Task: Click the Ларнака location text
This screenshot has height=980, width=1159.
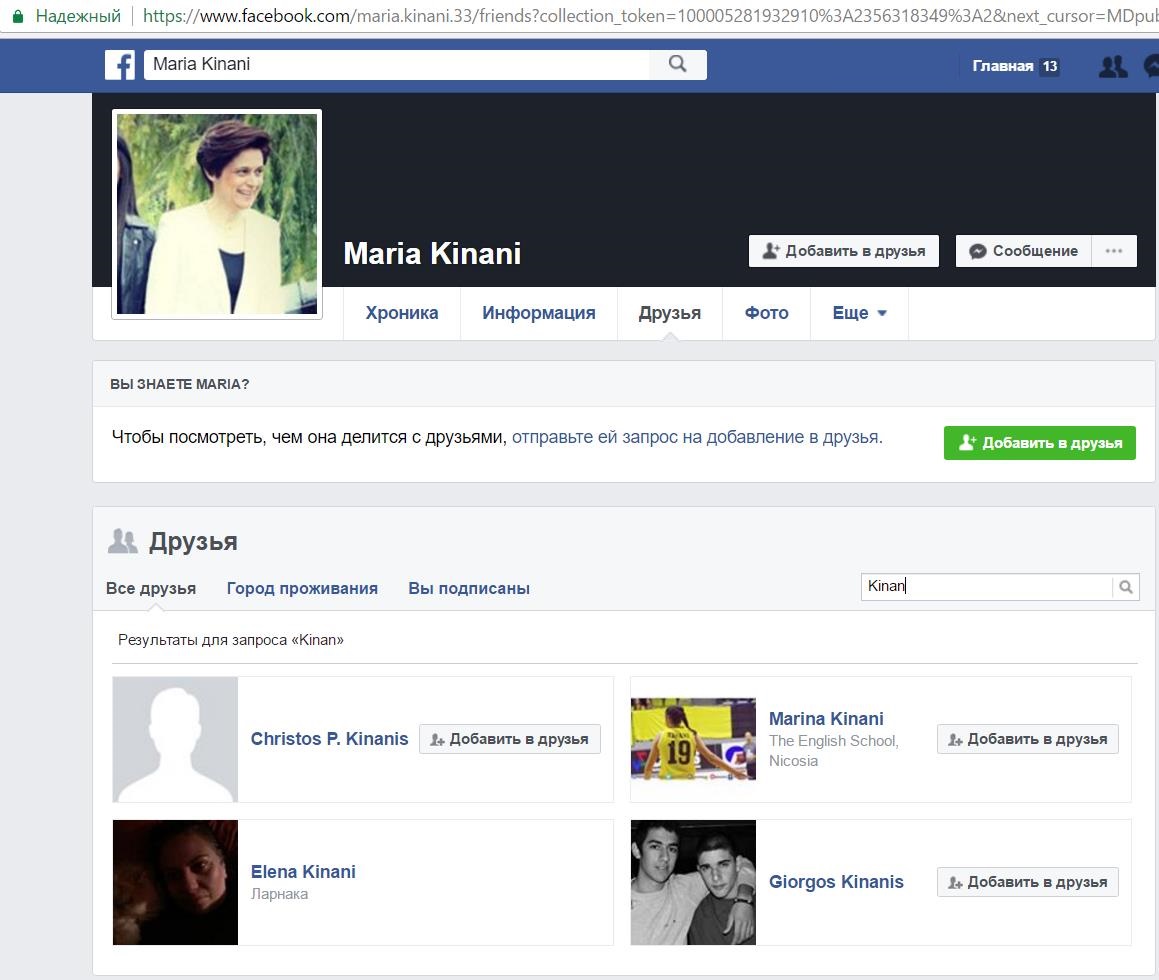Action: tap(279, 894)
